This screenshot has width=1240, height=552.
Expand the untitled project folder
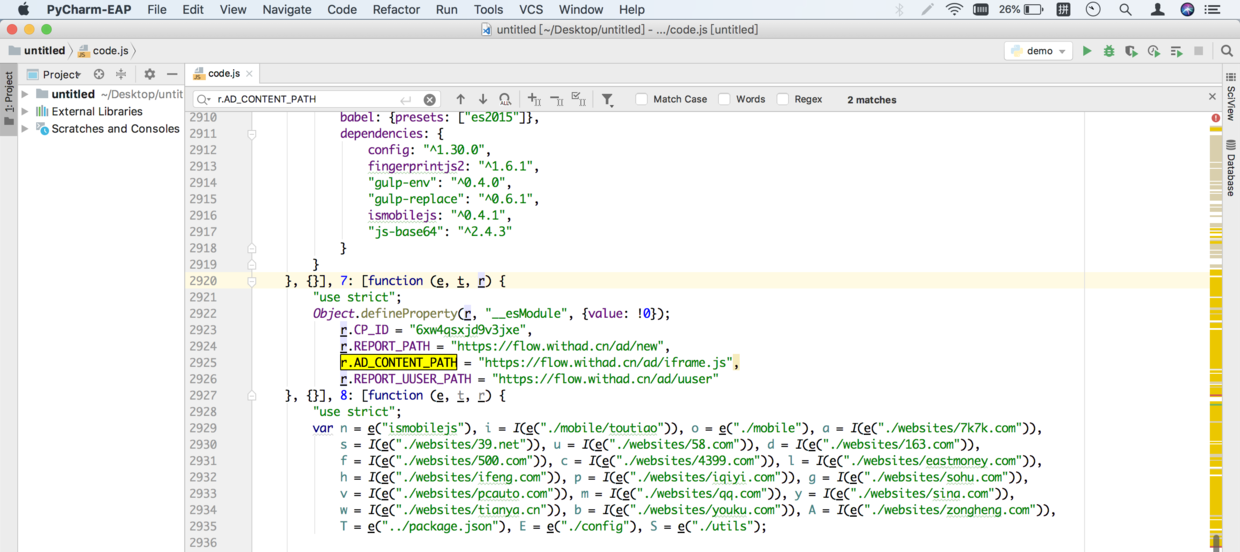click(x=25, y=94)
